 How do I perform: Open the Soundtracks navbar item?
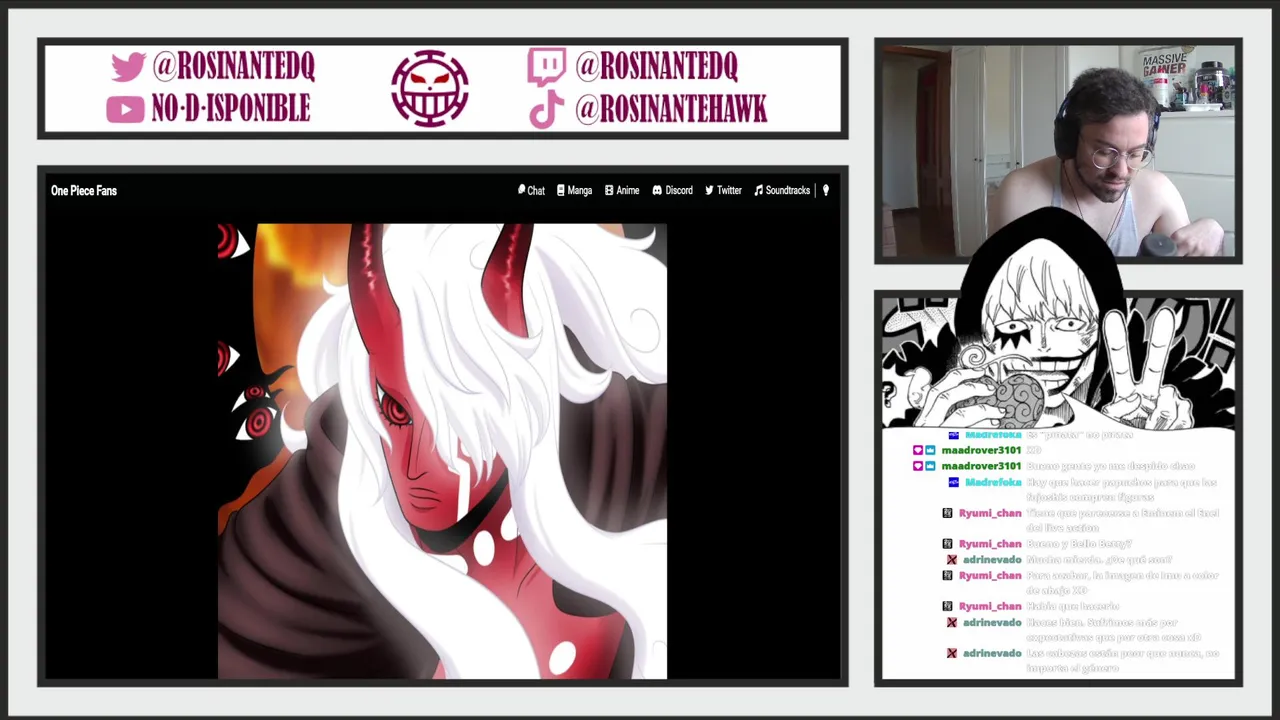coord(782,190)
